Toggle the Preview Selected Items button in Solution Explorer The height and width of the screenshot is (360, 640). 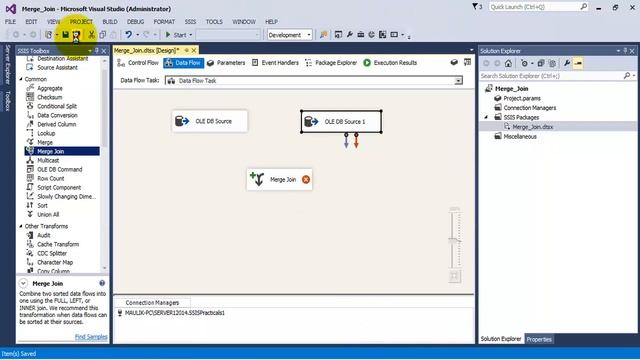click(578, 63)
